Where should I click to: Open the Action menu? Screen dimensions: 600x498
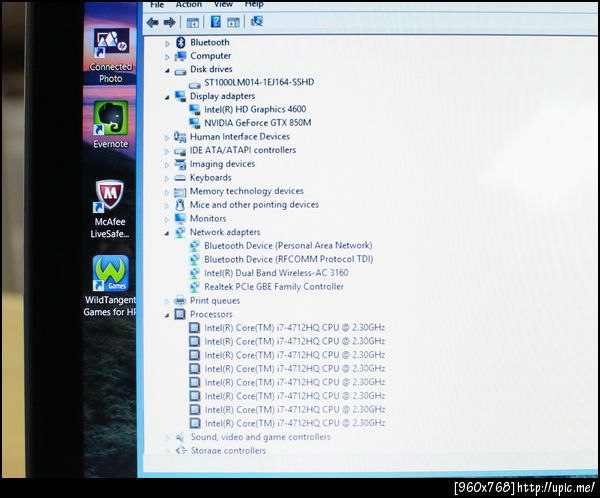tap(189, 5)
